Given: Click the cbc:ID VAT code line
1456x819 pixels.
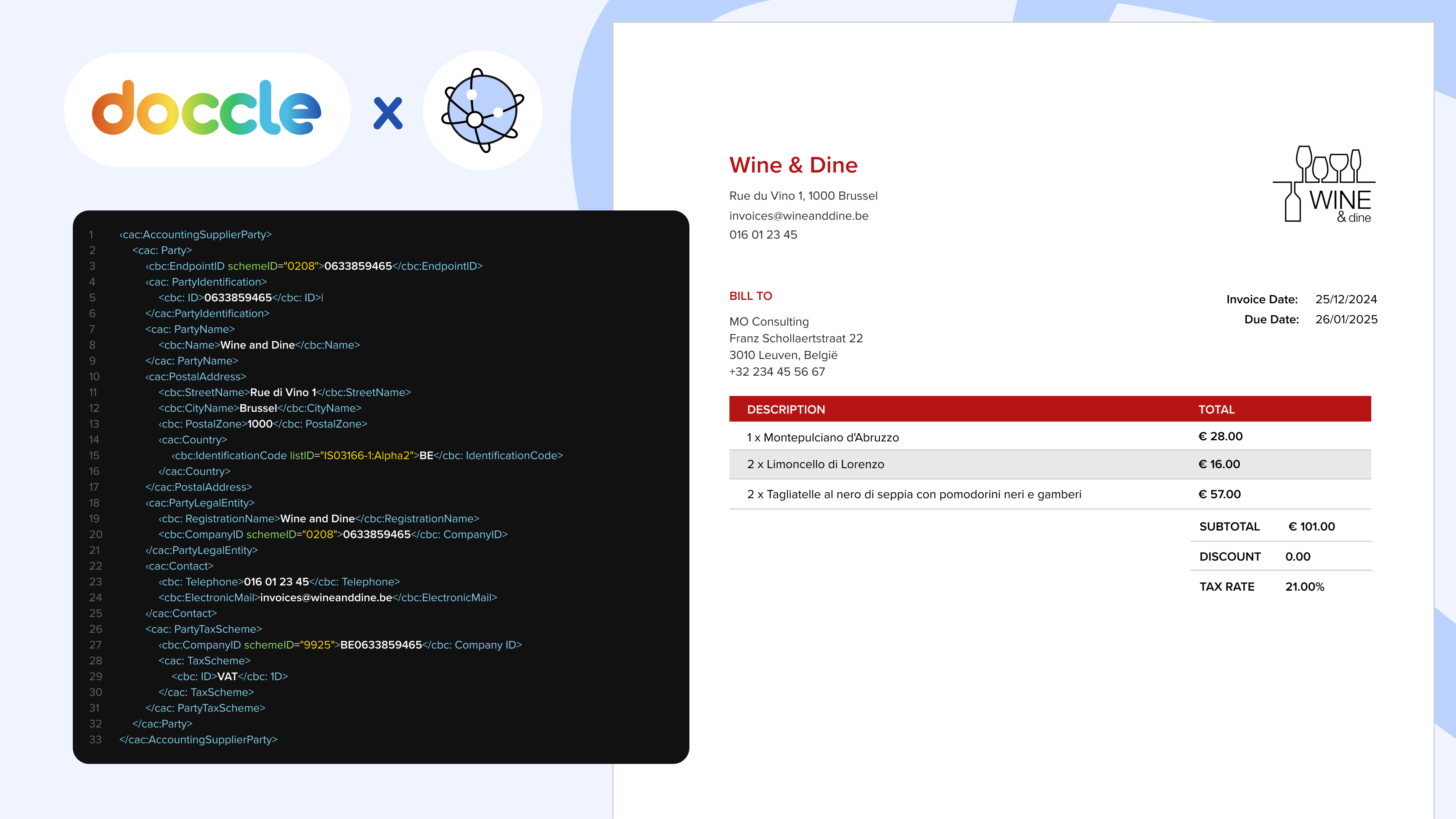Looking at the screenshot, I should 229,677.
